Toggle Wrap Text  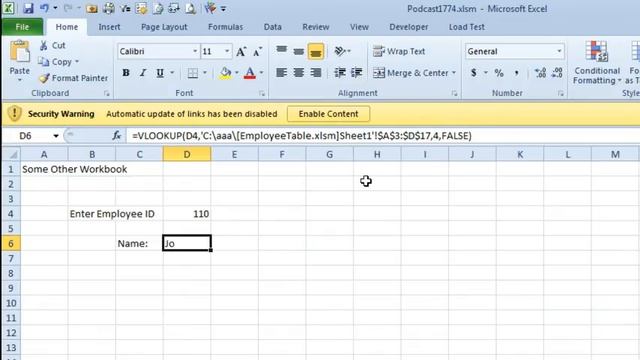point(399,51)
